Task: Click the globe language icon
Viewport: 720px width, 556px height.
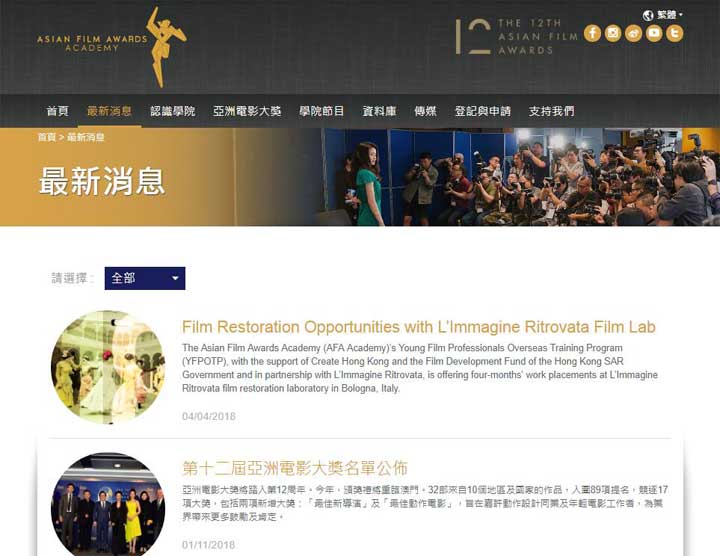Action: 648,16
